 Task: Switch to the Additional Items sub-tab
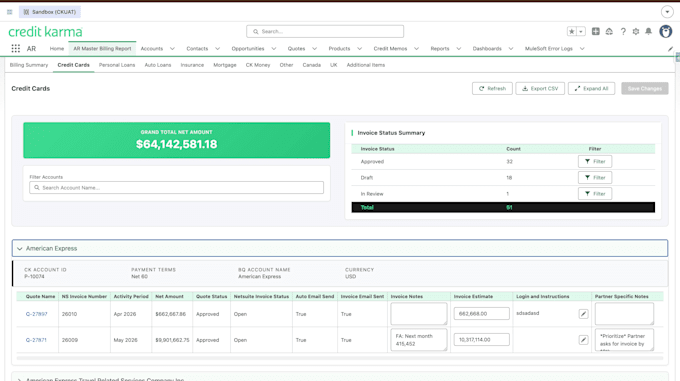tap(366, 65)
